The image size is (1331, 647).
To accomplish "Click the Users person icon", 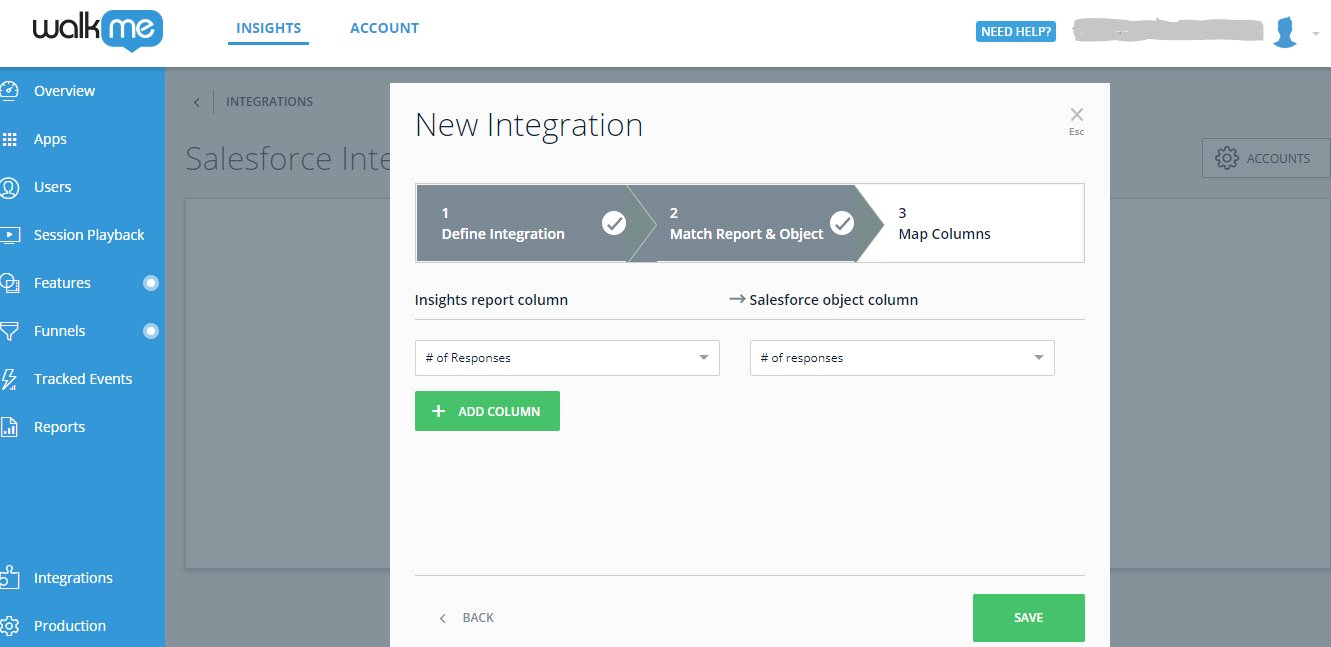I will (x=10, y=187).
